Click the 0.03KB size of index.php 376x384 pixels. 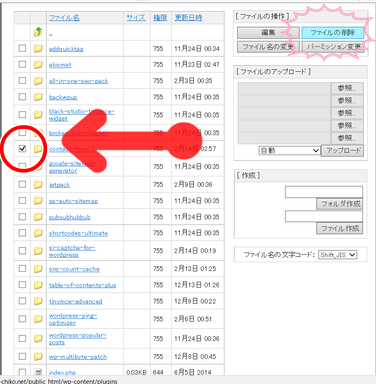[x=136, y=372]
